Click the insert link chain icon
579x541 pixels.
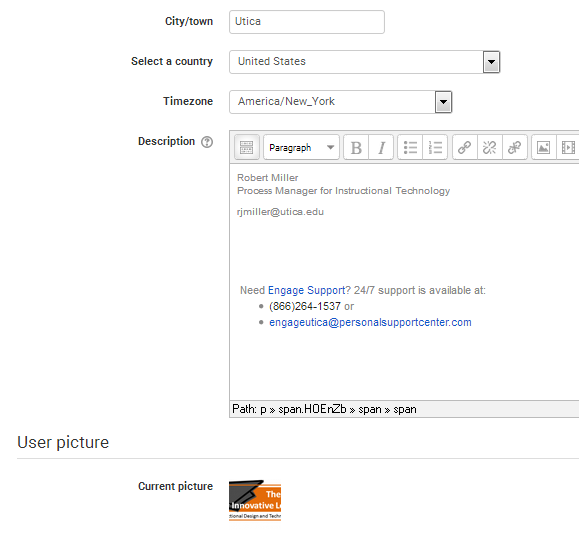(465, 147)
